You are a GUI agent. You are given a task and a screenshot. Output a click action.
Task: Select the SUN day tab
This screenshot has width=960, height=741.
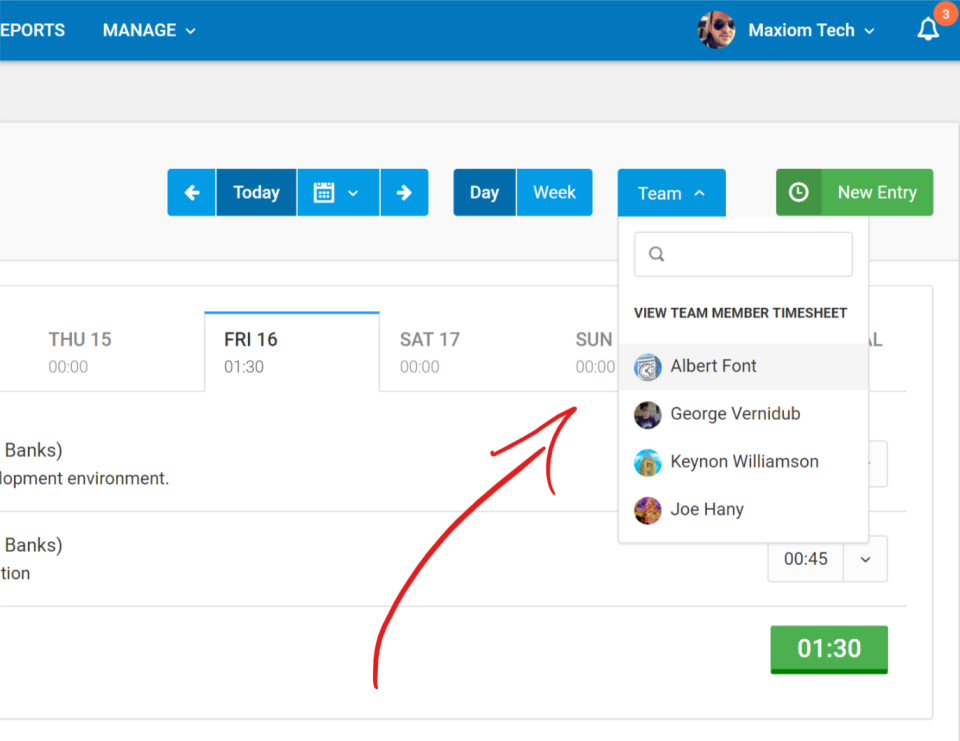[x=594, y=352]
